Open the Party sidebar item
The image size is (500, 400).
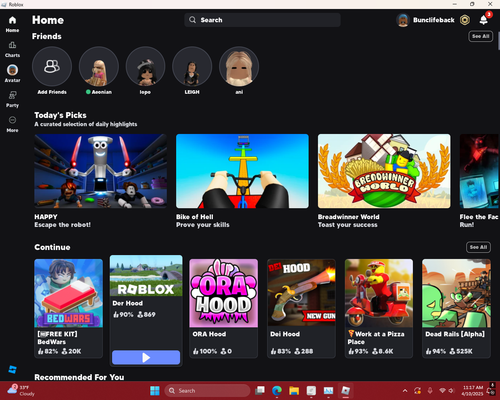(12, 99)
